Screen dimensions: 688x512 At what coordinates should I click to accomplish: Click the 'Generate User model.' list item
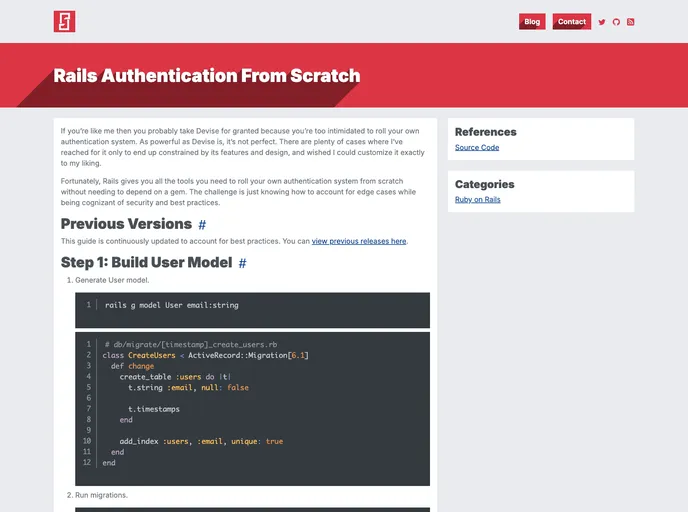point(112,280)
